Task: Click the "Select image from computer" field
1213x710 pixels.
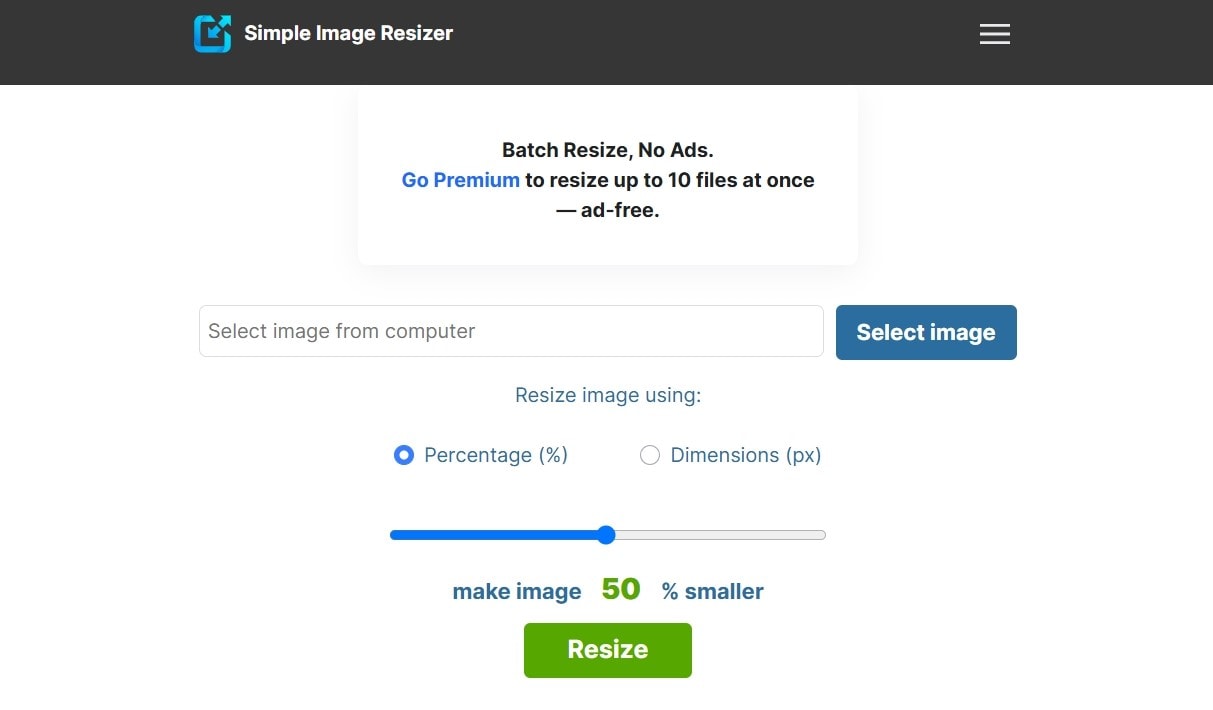Action: (510, 331)
